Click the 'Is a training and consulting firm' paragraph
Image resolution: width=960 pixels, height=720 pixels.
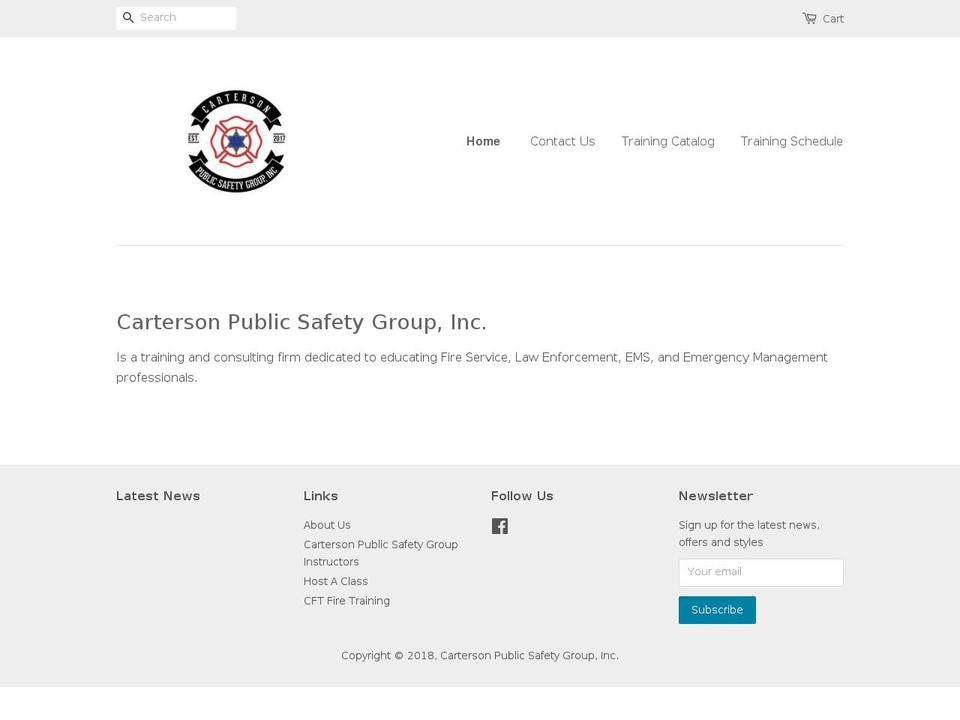[x=471, y=367]
